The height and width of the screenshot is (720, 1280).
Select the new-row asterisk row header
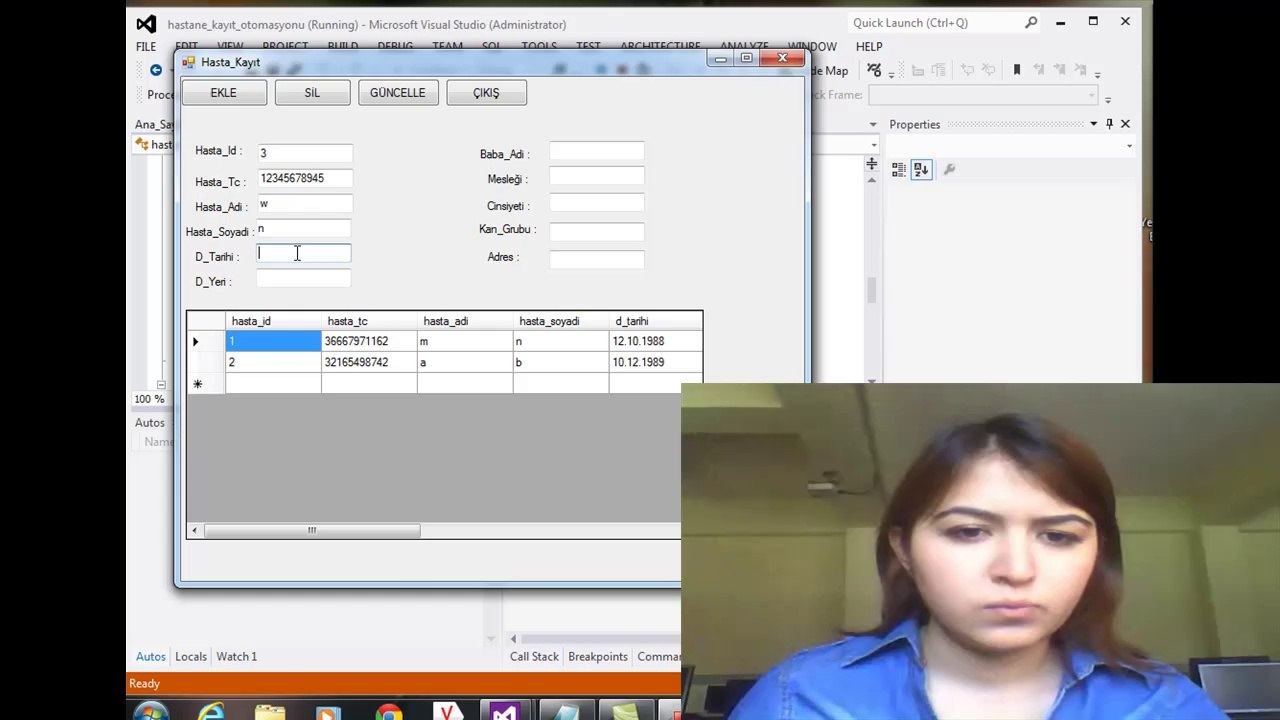pyautogui.click(x=206, y=384)
